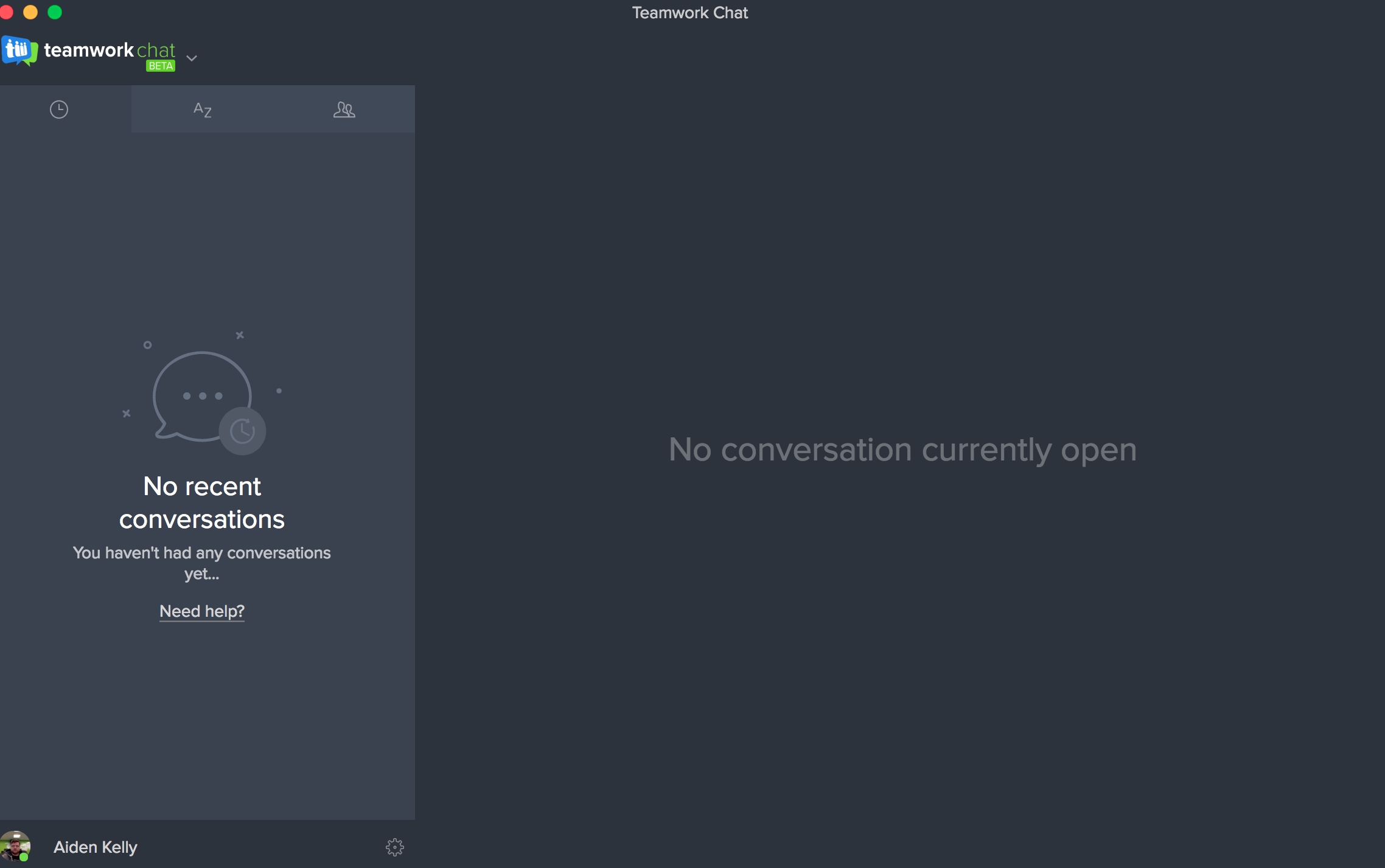Maximize the window with green button
This screenshot has width=1385, height=868.
(x=55, y=12)
